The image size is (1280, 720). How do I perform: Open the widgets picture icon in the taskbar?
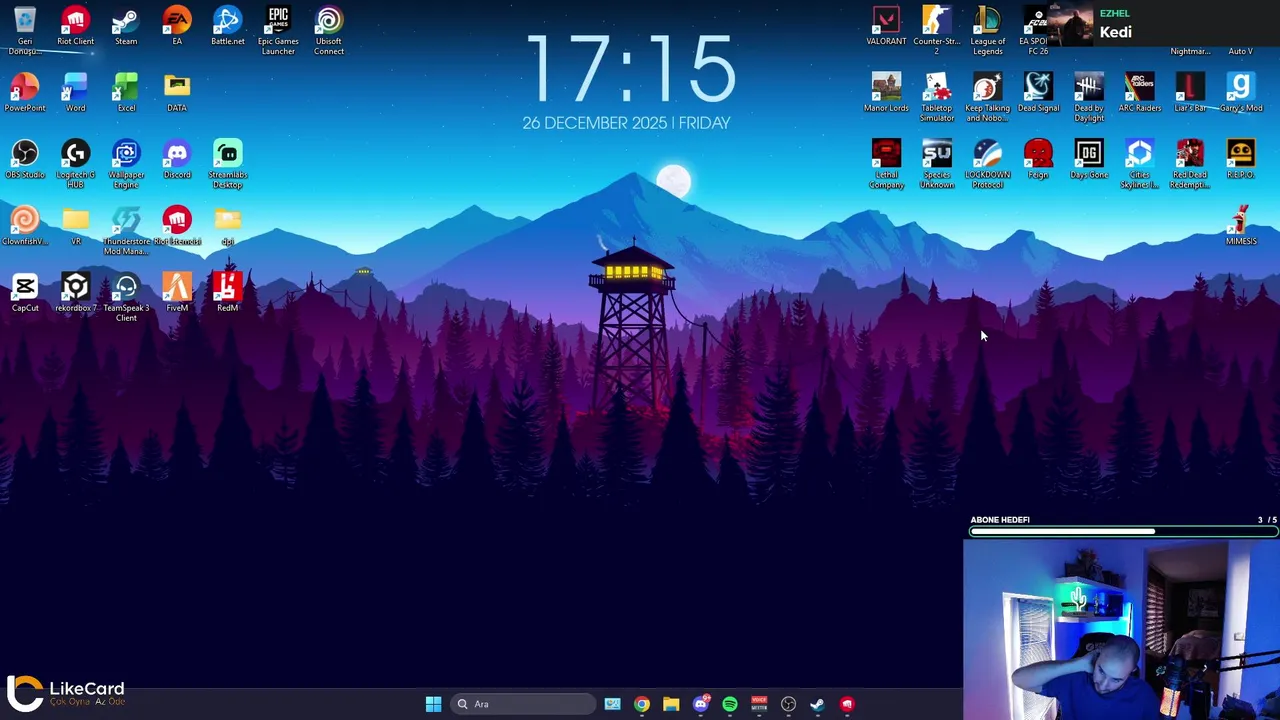(x=612, y=704)
